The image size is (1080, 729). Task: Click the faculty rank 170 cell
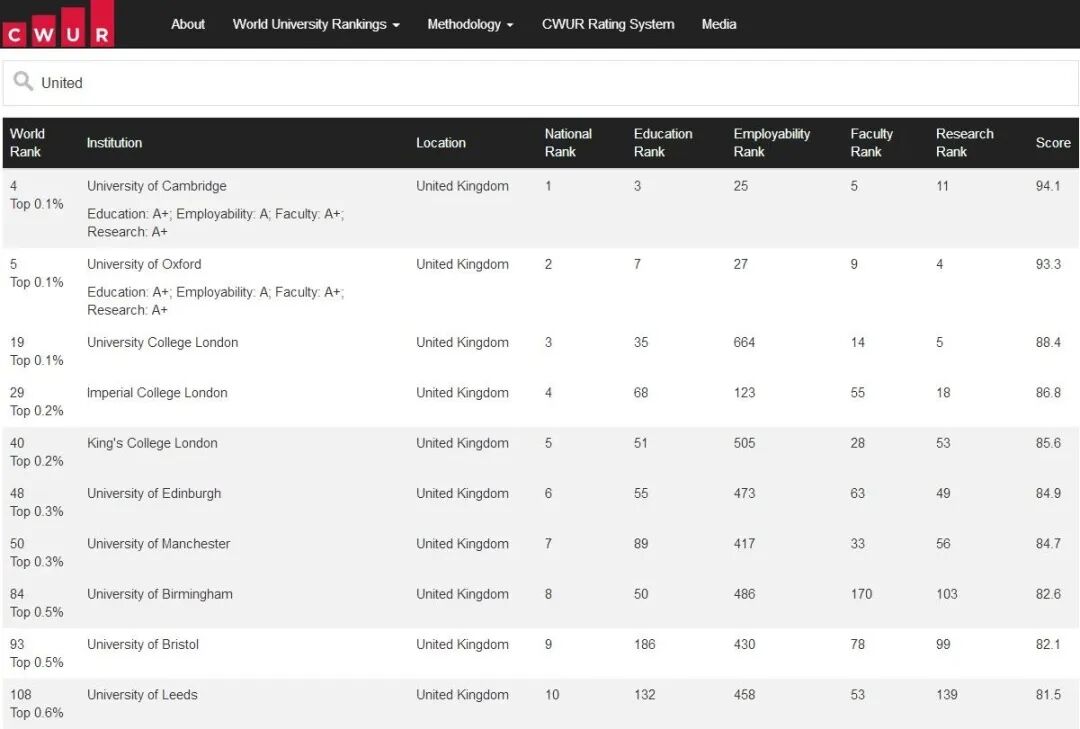(861, 594)
